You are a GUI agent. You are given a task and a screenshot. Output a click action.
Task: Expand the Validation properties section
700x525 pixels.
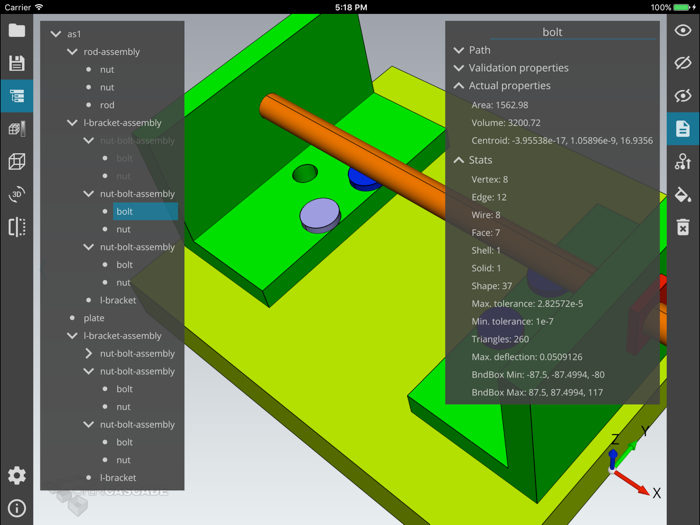pos(458,68)
